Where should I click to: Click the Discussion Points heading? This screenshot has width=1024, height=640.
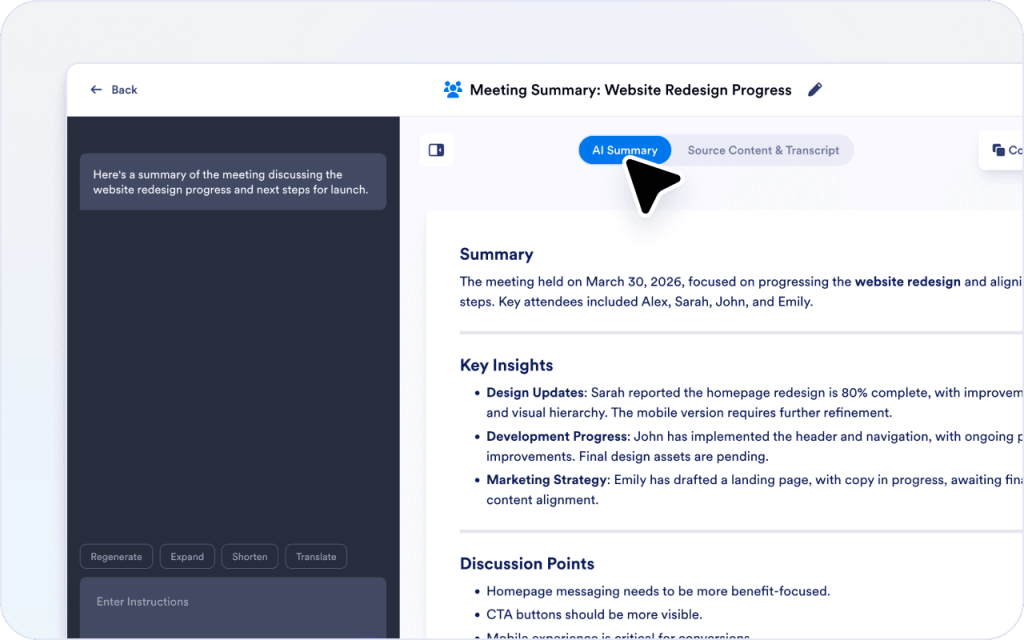(527, 563)
